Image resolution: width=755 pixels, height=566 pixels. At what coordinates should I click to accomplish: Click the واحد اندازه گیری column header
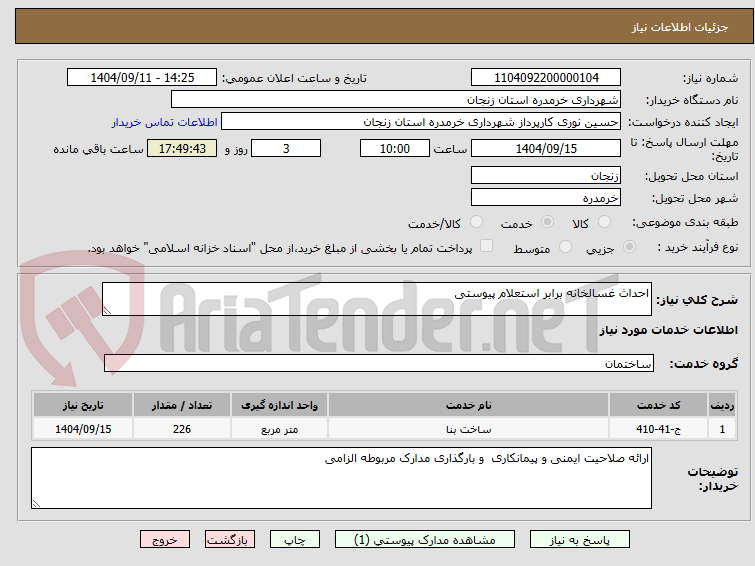(x=280, y=405)
